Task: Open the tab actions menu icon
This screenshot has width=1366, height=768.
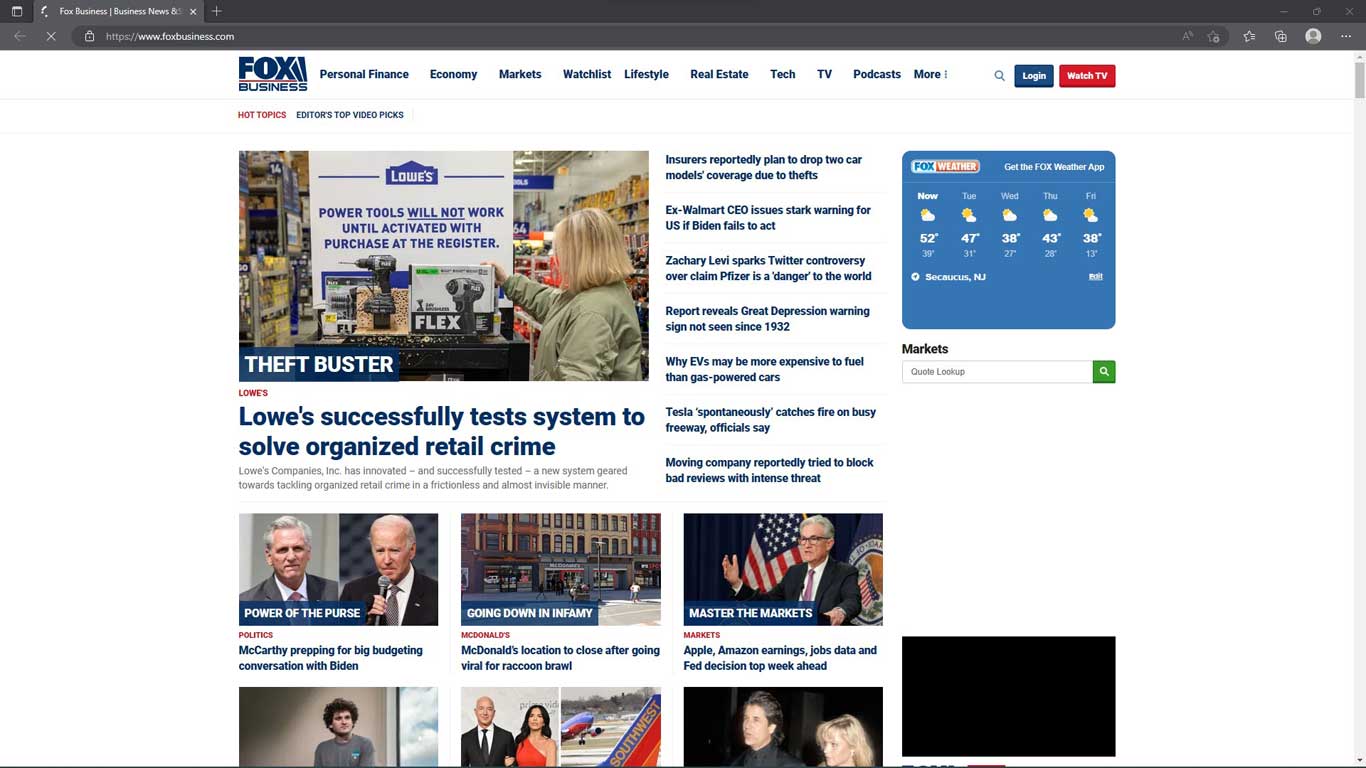Action: click(x=17, y=11)
